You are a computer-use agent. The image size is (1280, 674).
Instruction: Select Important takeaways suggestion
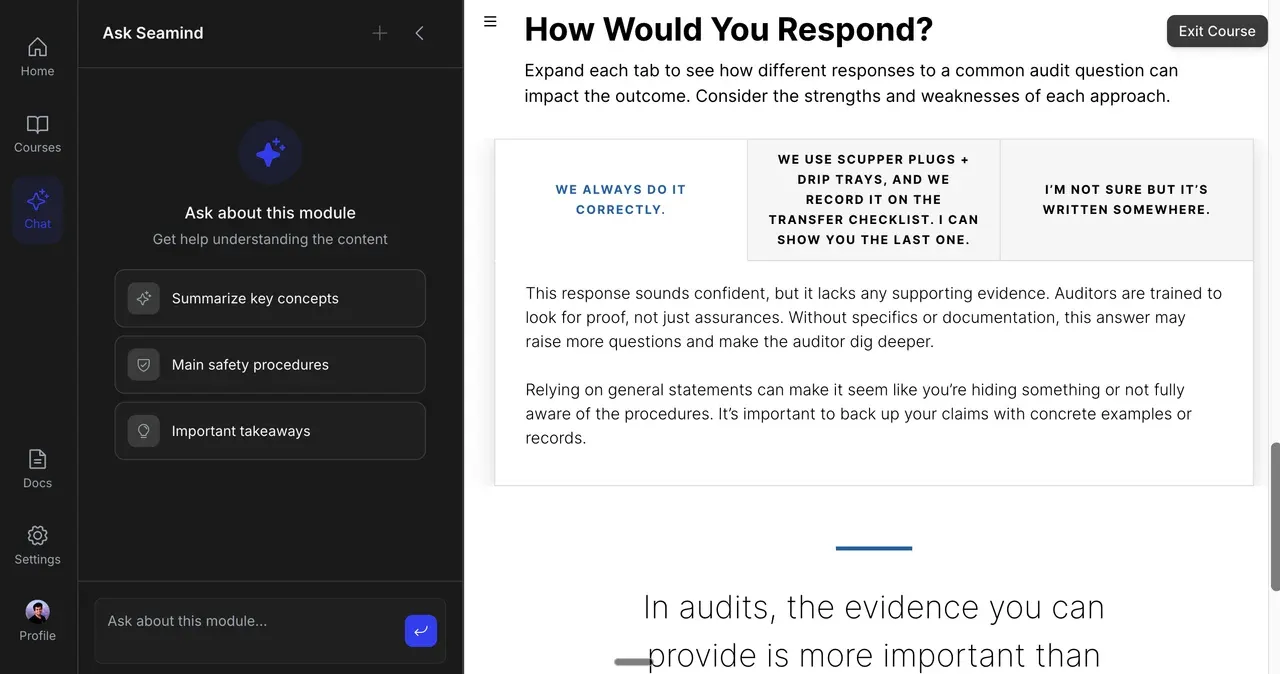[x=270, y=431]
